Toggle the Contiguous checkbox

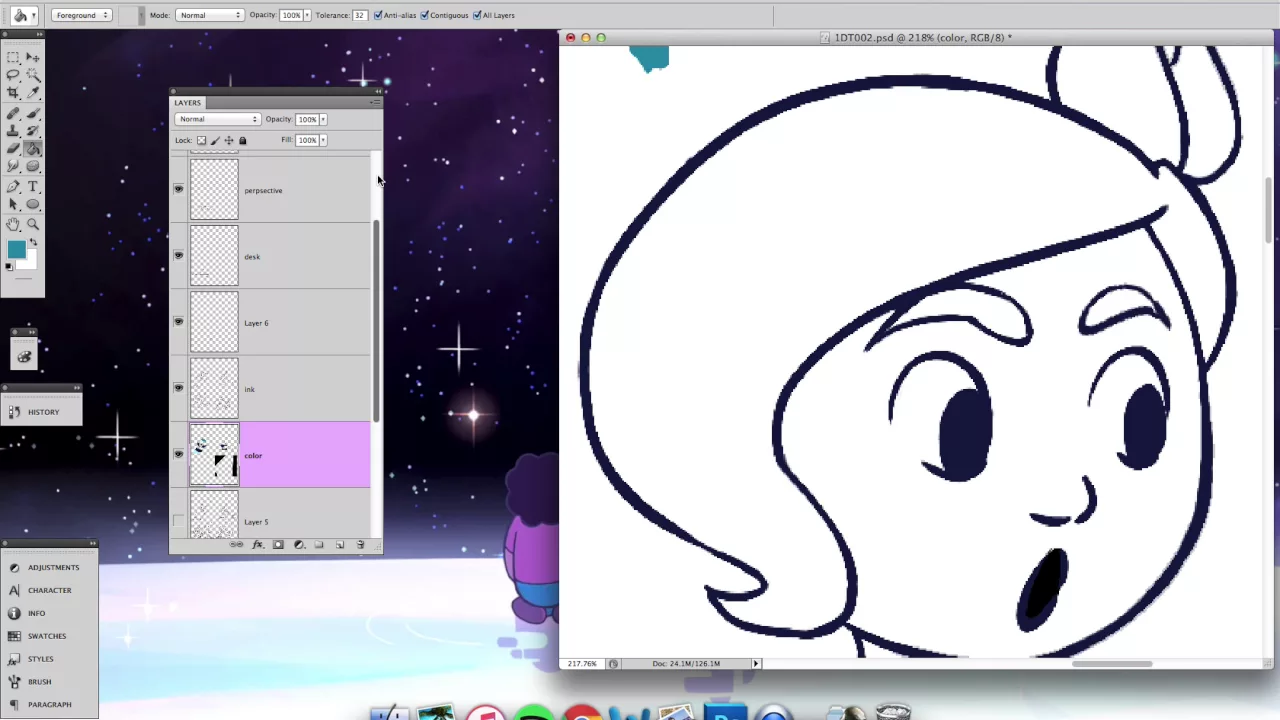click(426, 15)
